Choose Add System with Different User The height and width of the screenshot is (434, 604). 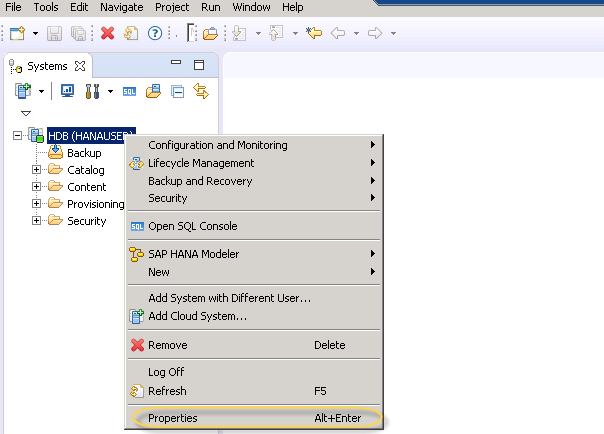coord(254,298)
